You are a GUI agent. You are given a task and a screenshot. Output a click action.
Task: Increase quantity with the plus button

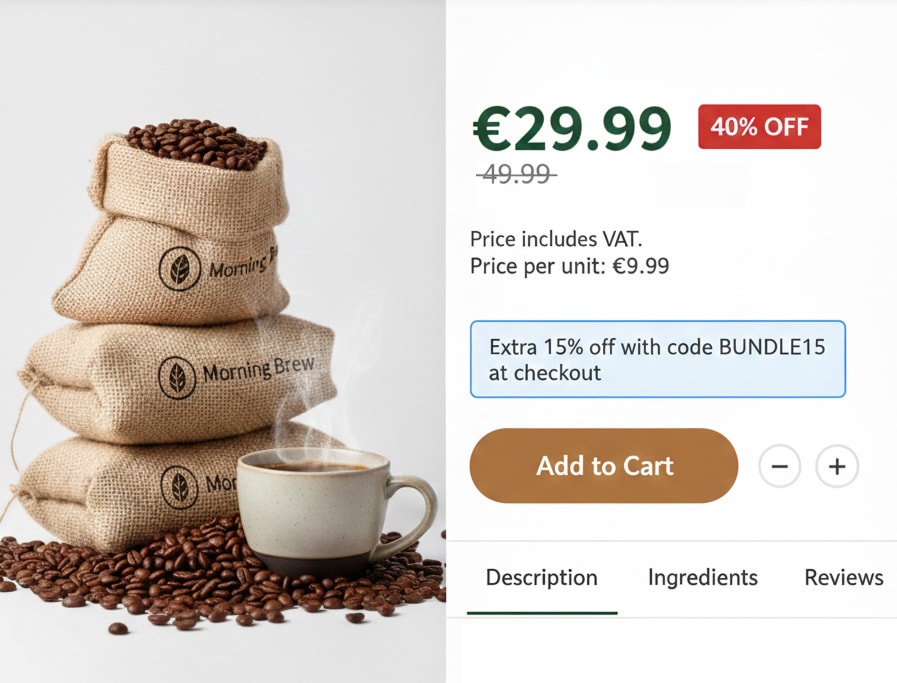(x=837, y=466)
